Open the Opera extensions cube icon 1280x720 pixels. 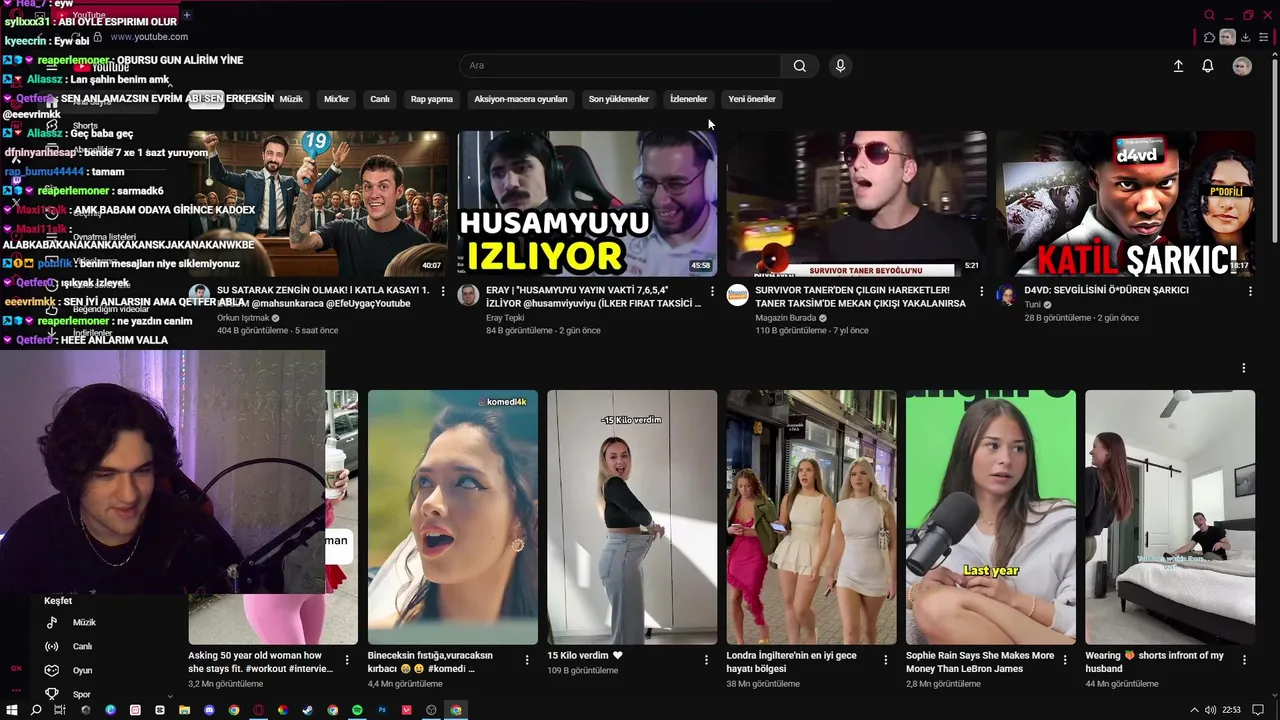1209,37
